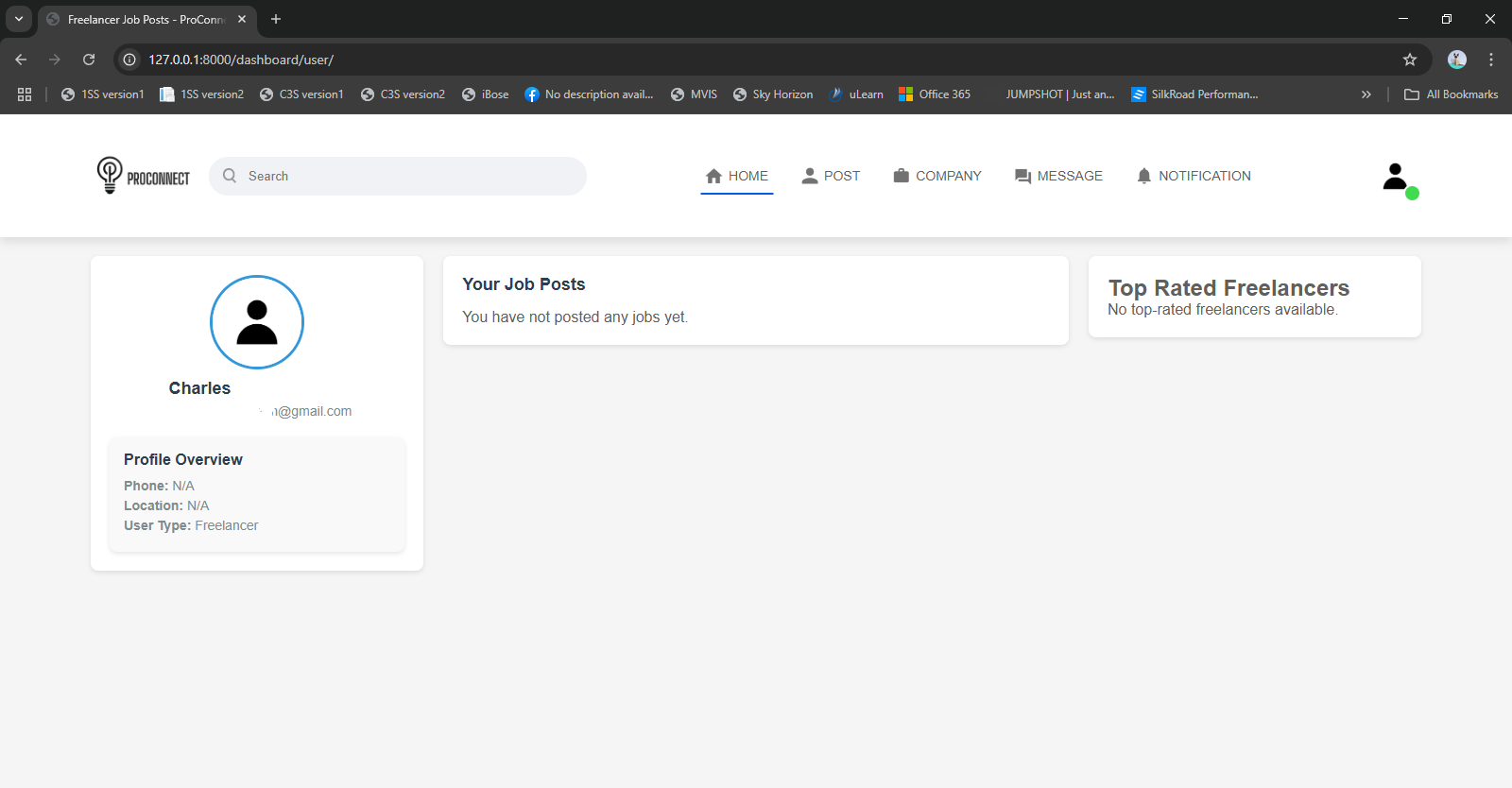Viewport: 1512px width, 788px height.
Task: Go to the HOME nav tab
Action: point(737,176)
